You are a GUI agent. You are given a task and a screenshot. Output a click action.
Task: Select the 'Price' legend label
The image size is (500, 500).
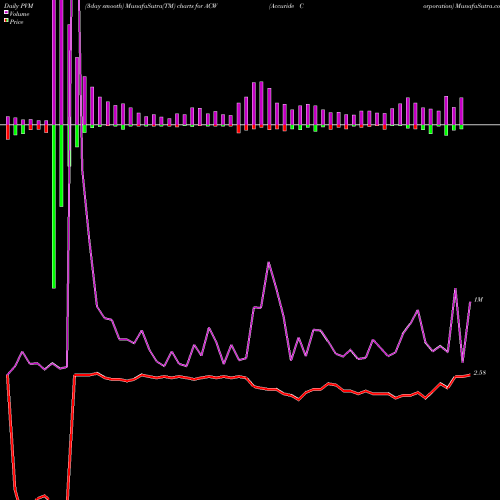(16, 22)
